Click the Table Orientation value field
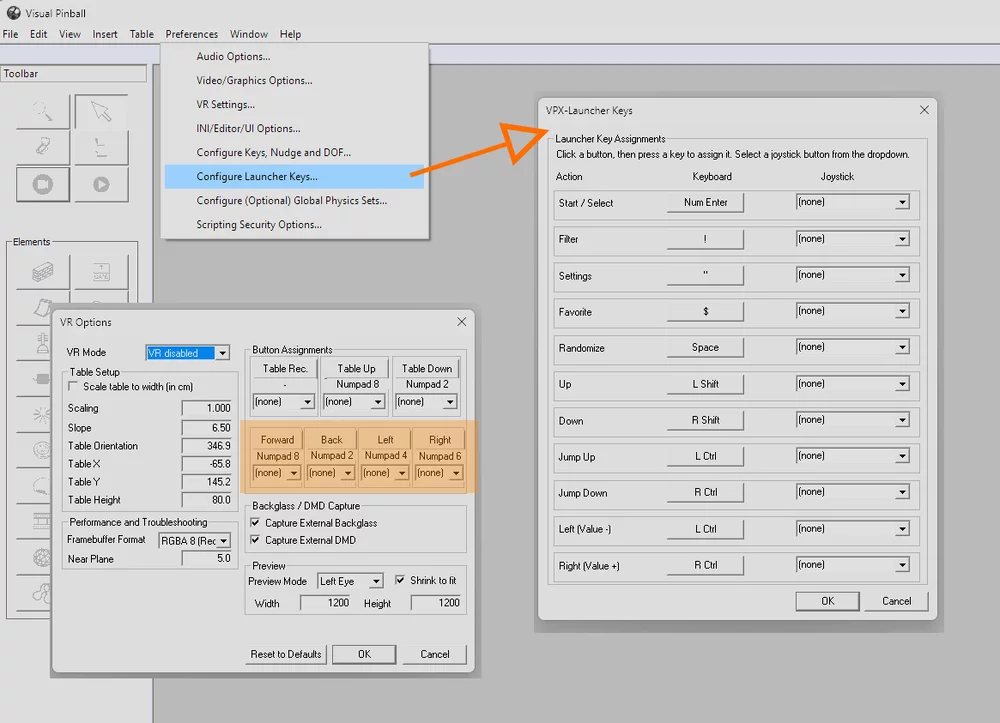1000x723 pixels. pyautogui.click(x=207, y=446)
